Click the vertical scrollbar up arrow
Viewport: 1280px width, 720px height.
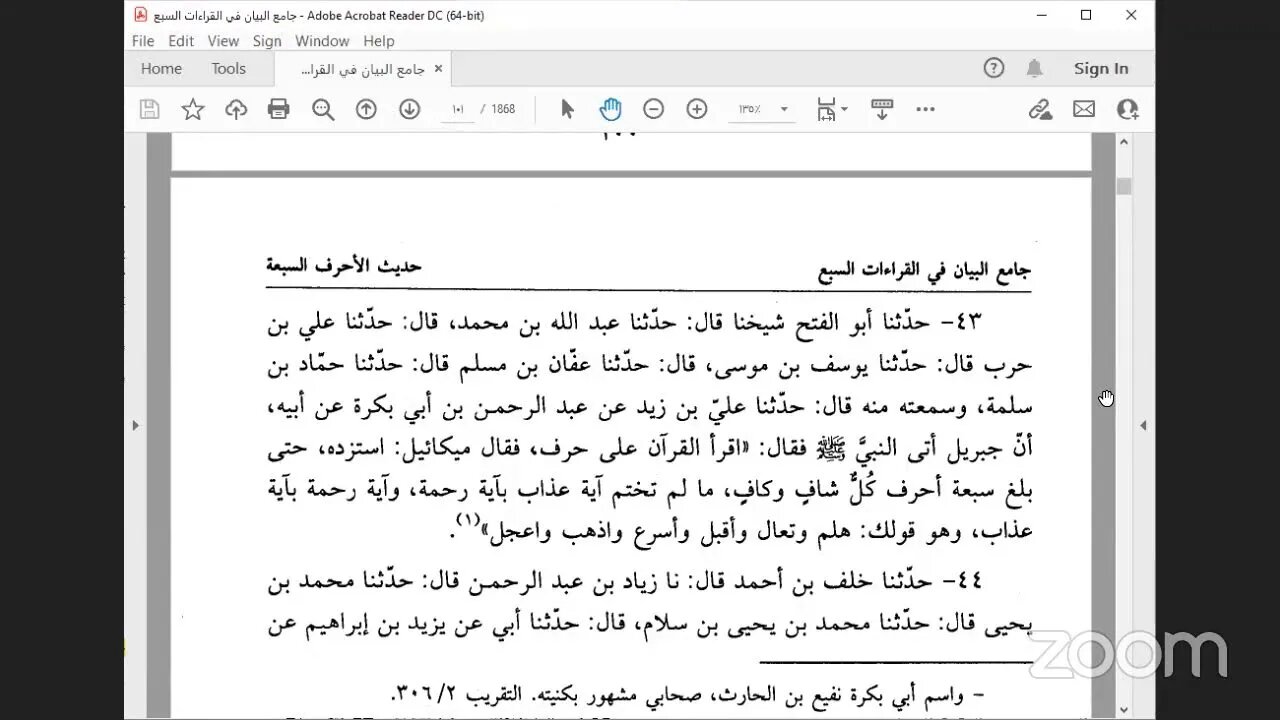coord(1124,142)
